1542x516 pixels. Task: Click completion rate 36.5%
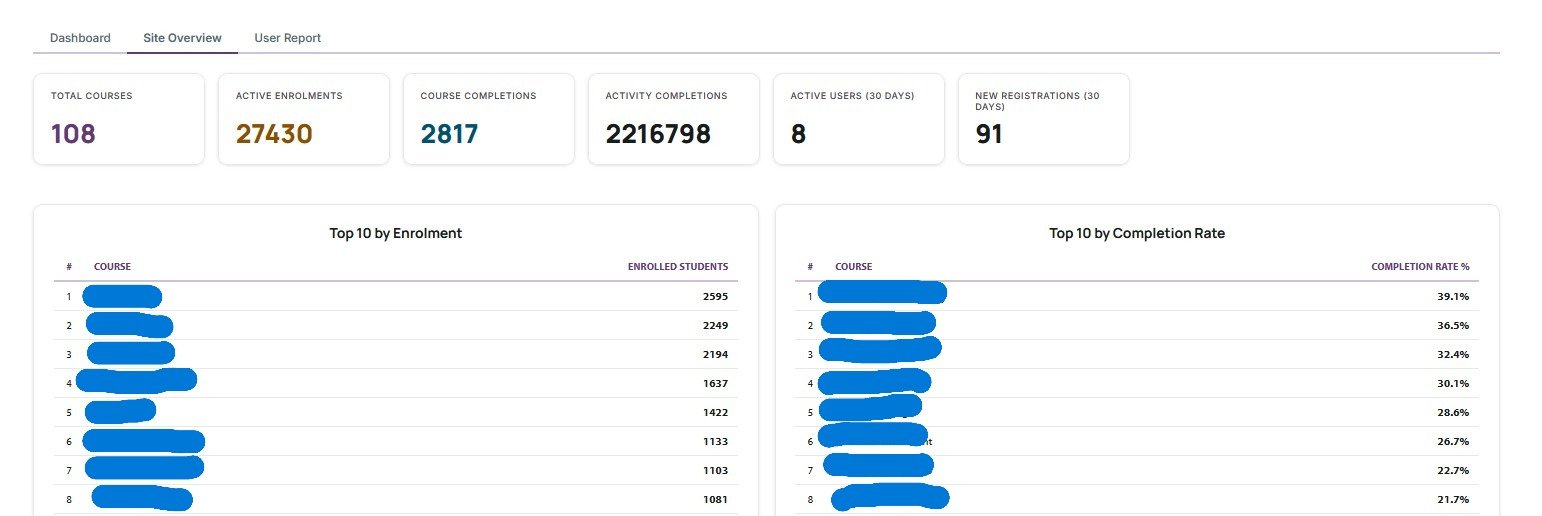[1453, 325]
